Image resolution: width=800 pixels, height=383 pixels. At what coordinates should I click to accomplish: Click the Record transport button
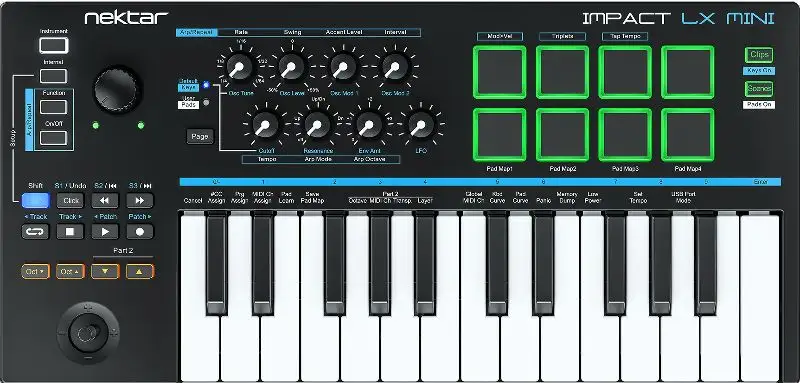pos(140,232)
